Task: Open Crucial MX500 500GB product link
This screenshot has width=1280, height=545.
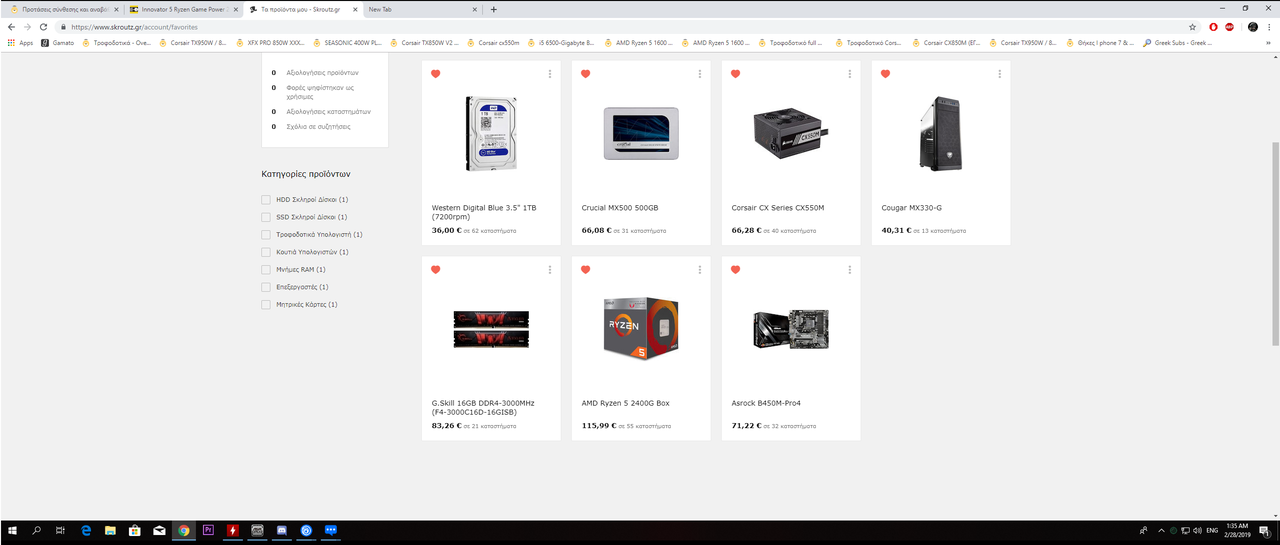Action: tap(620, 208)
